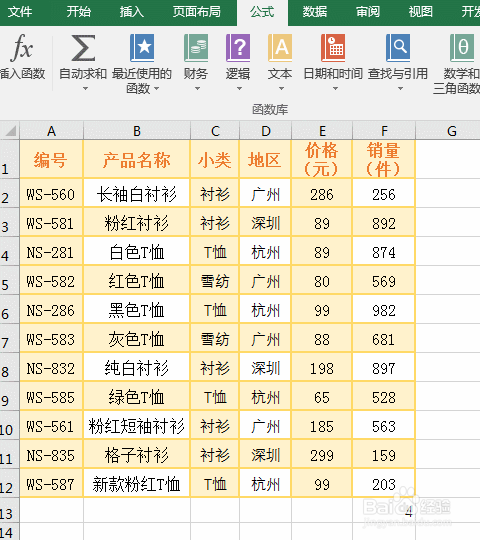Switch to the 插入 Insert tab

click(132, 12)
